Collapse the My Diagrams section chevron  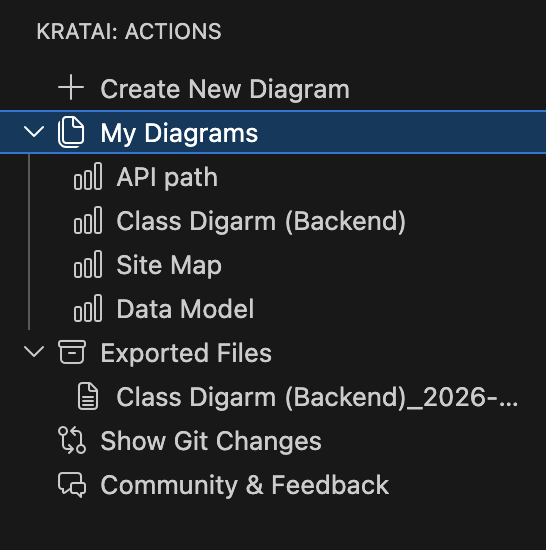click(34, 132)
